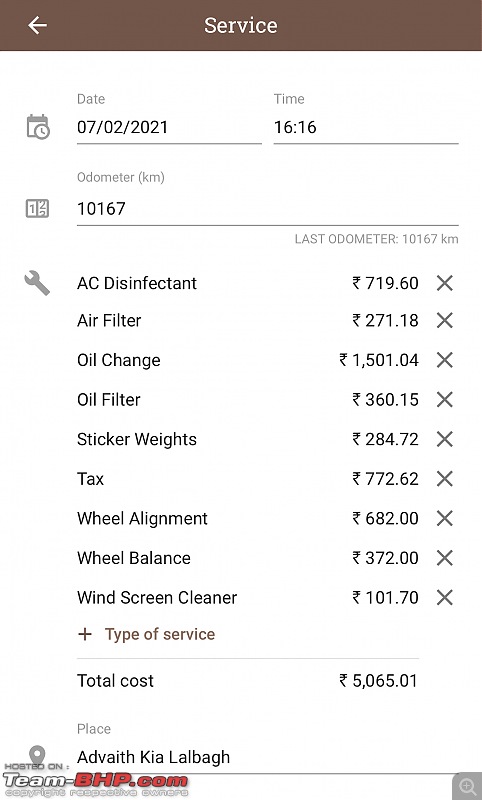
Task: Tap the odometer counter icon
Action: pos(37,209)
